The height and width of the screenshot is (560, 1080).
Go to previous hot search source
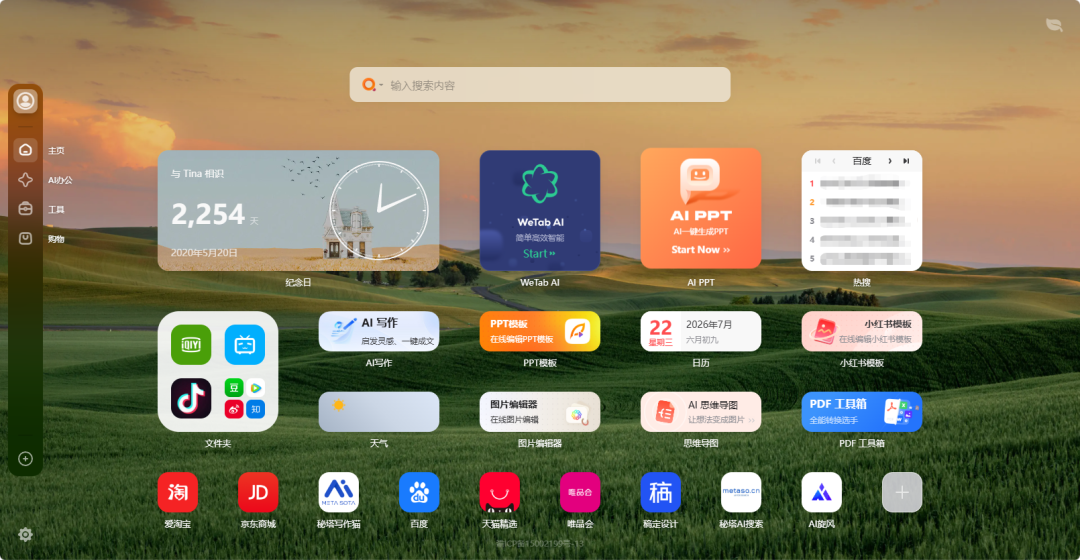pyautogui.click(x=834, y=161)
